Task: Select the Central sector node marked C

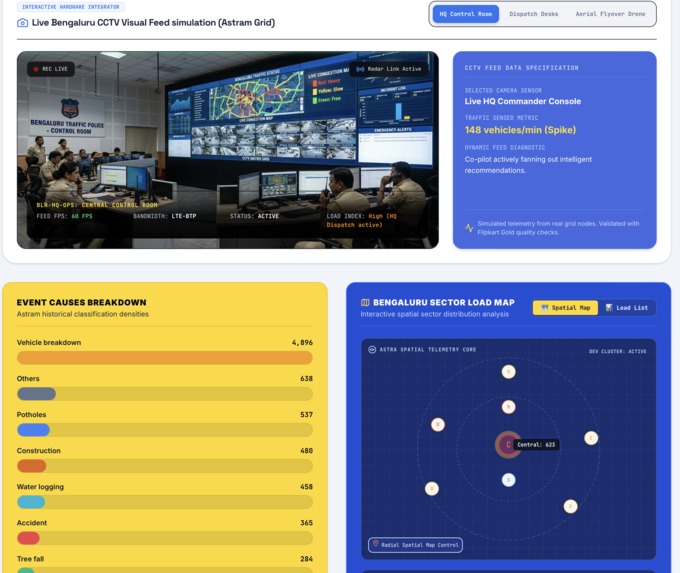Action: [508, 445]
